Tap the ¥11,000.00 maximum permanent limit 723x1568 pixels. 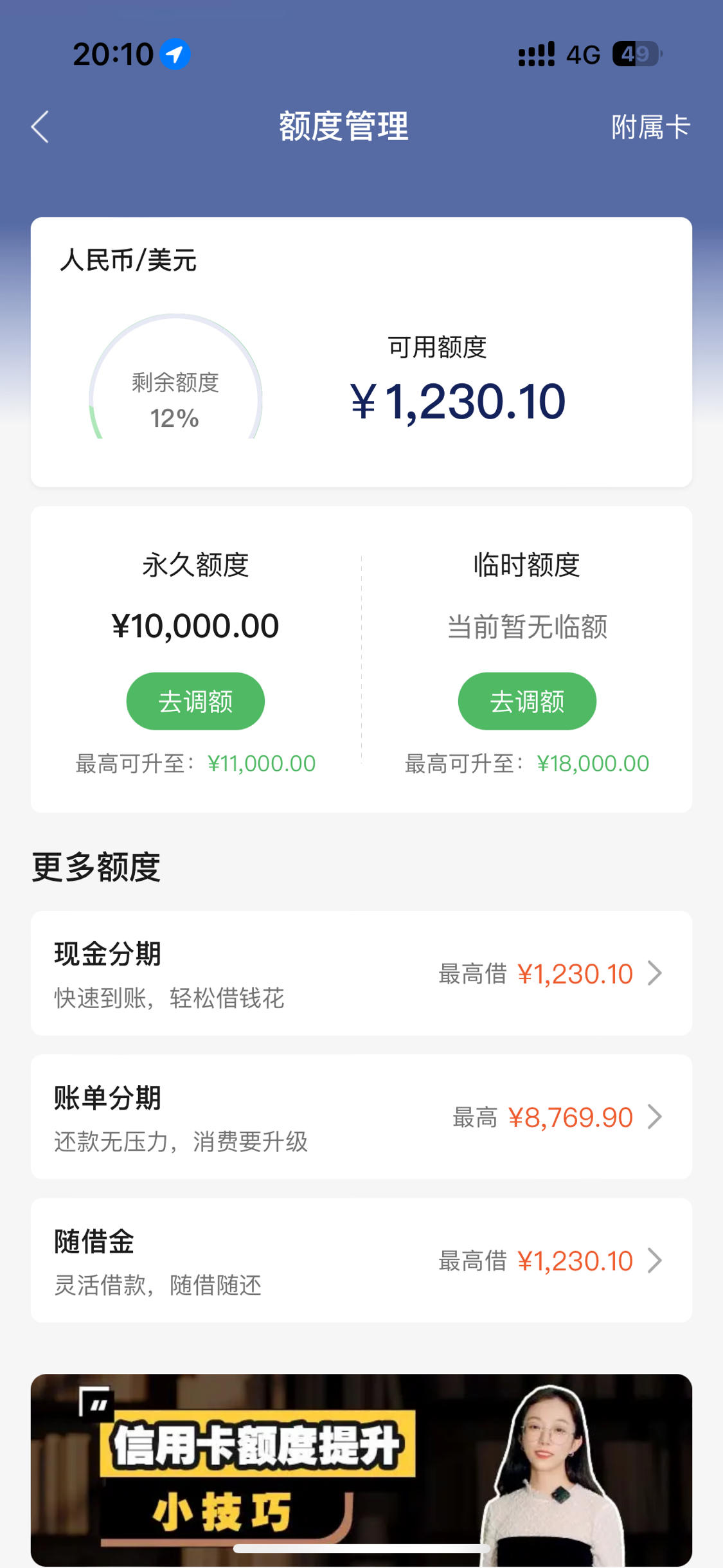262,764
